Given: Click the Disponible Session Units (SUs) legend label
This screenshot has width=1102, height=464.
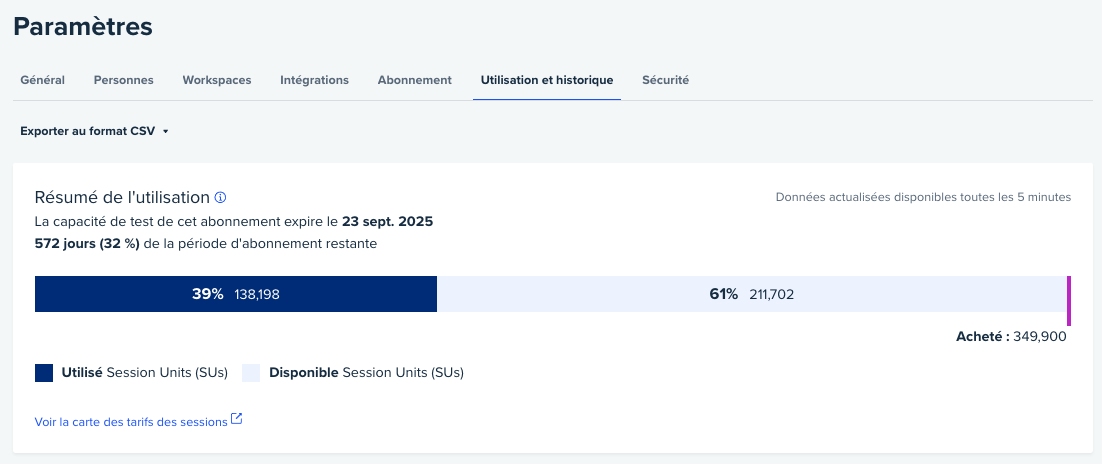Looking at the screenshot, I should tap(366, 373).
